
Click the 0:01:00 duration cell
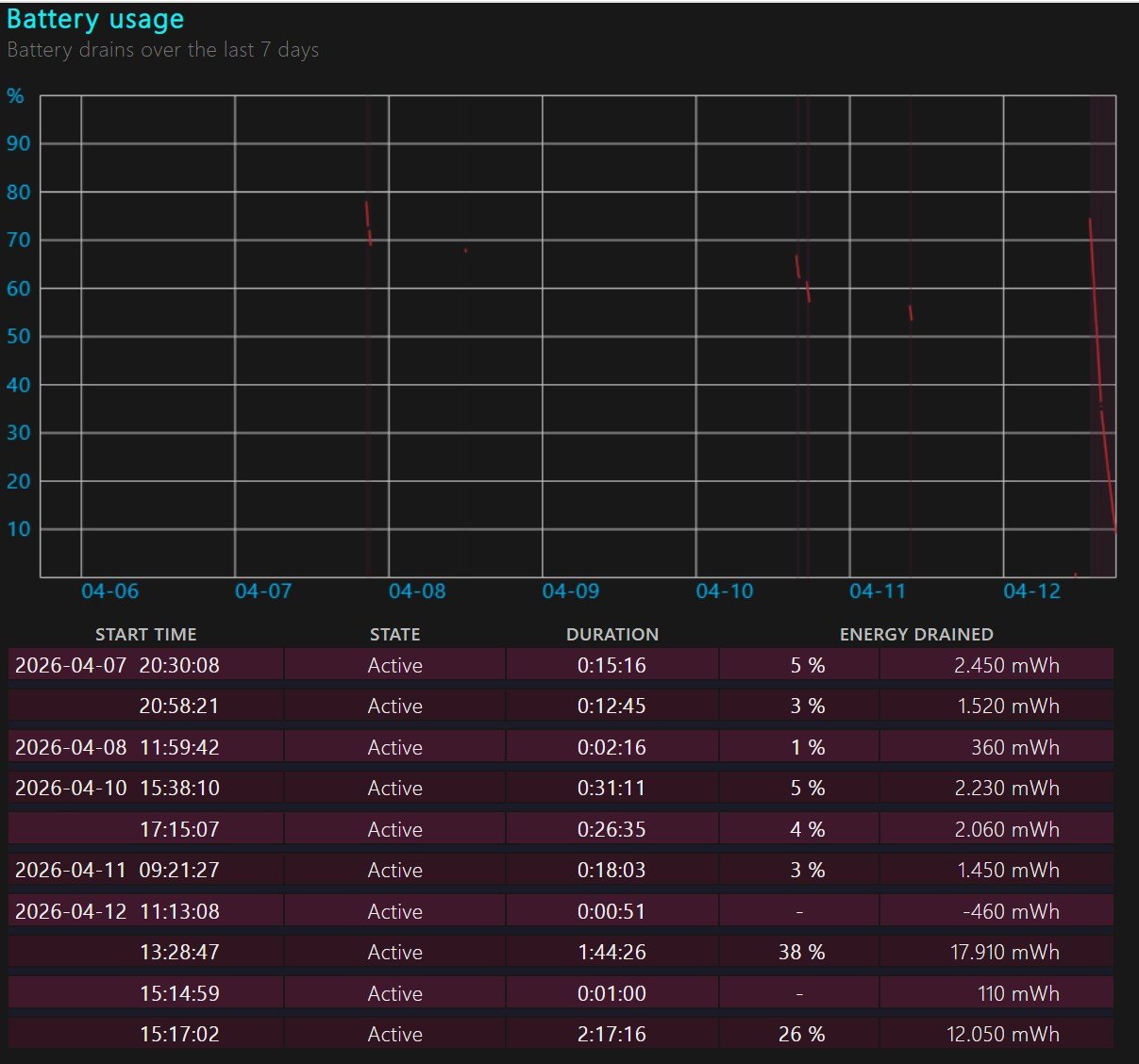pos(612,993)
